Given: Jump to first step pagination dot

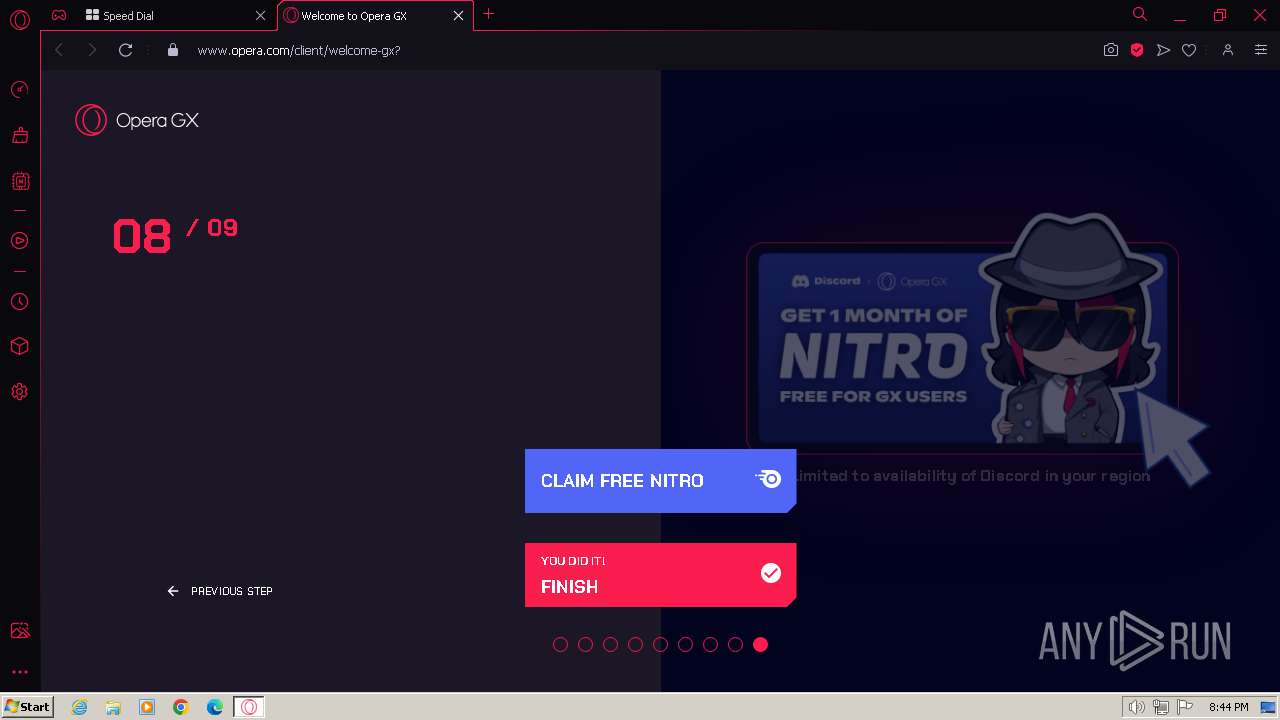Looking at the screenshot, I should (560, 645).
